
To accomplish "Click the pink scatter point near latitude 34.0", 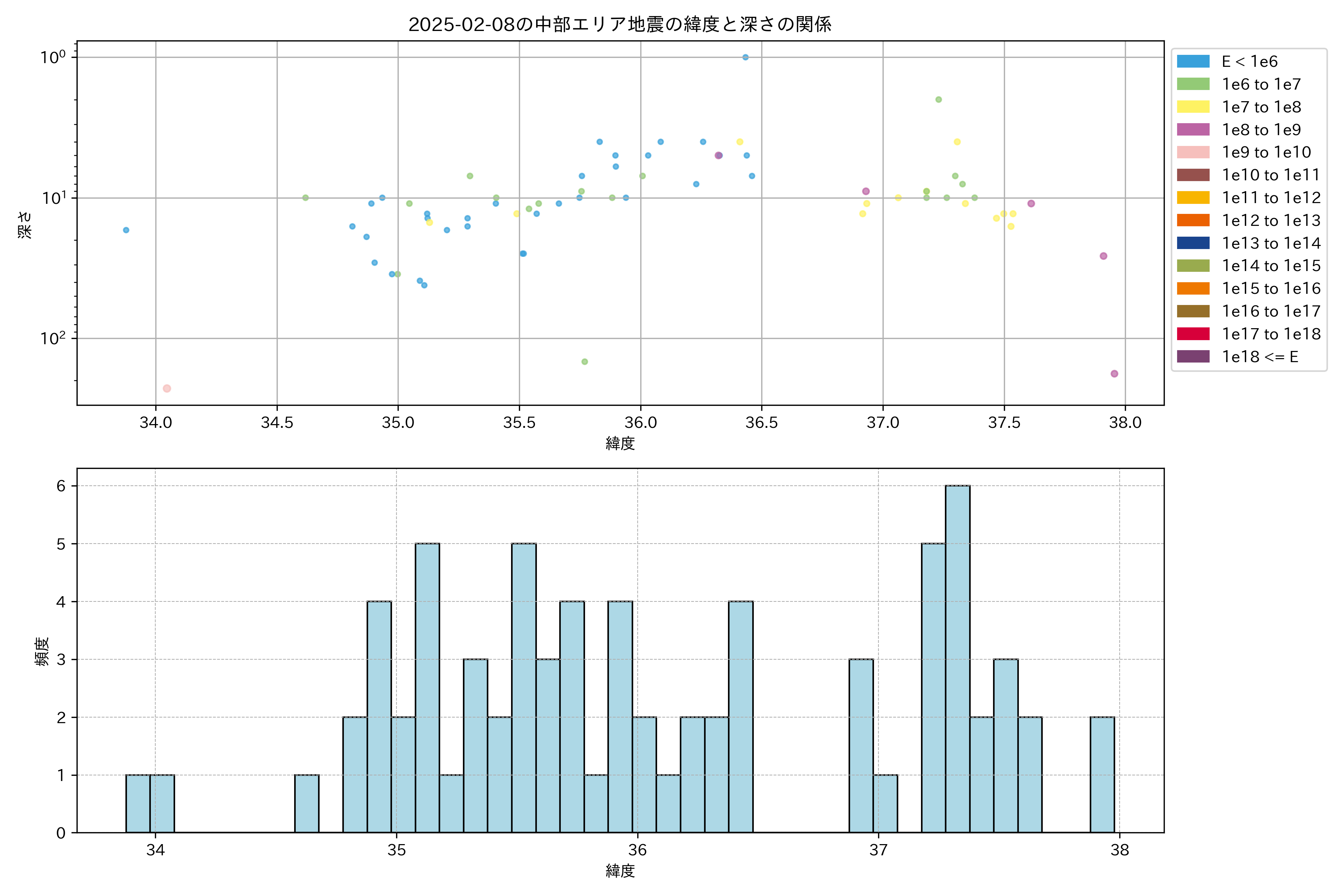I will point(167,389).
